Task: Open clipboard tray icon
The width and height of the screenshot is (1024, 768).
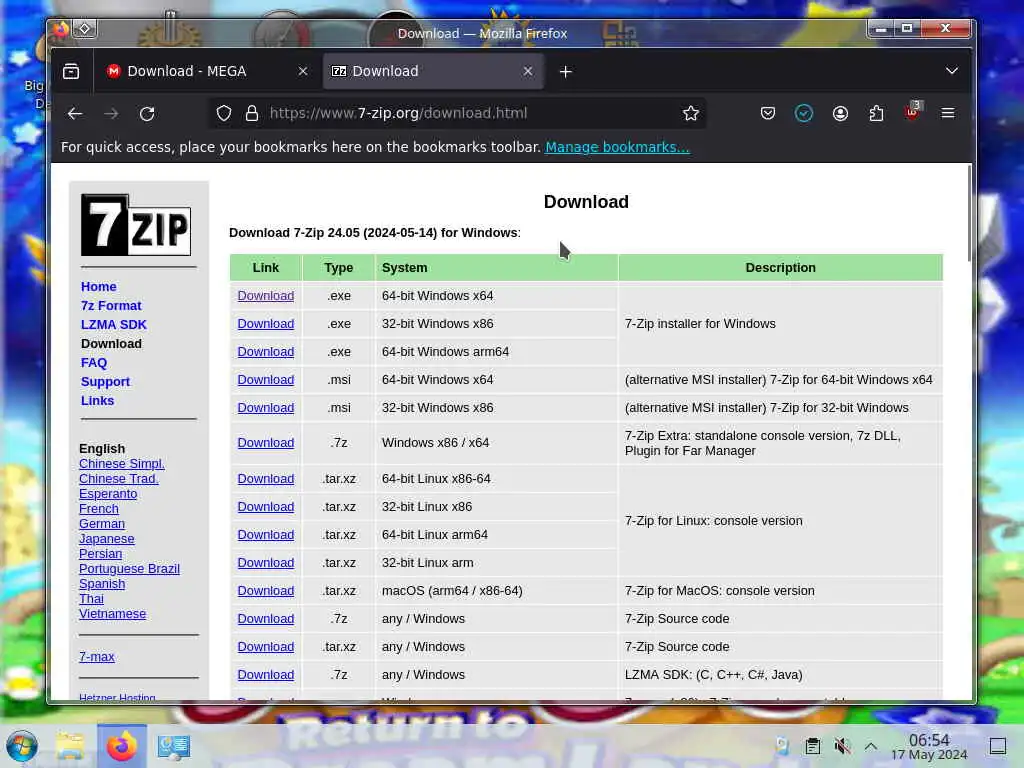Action: pyautogui.click(x=812, y=746)
